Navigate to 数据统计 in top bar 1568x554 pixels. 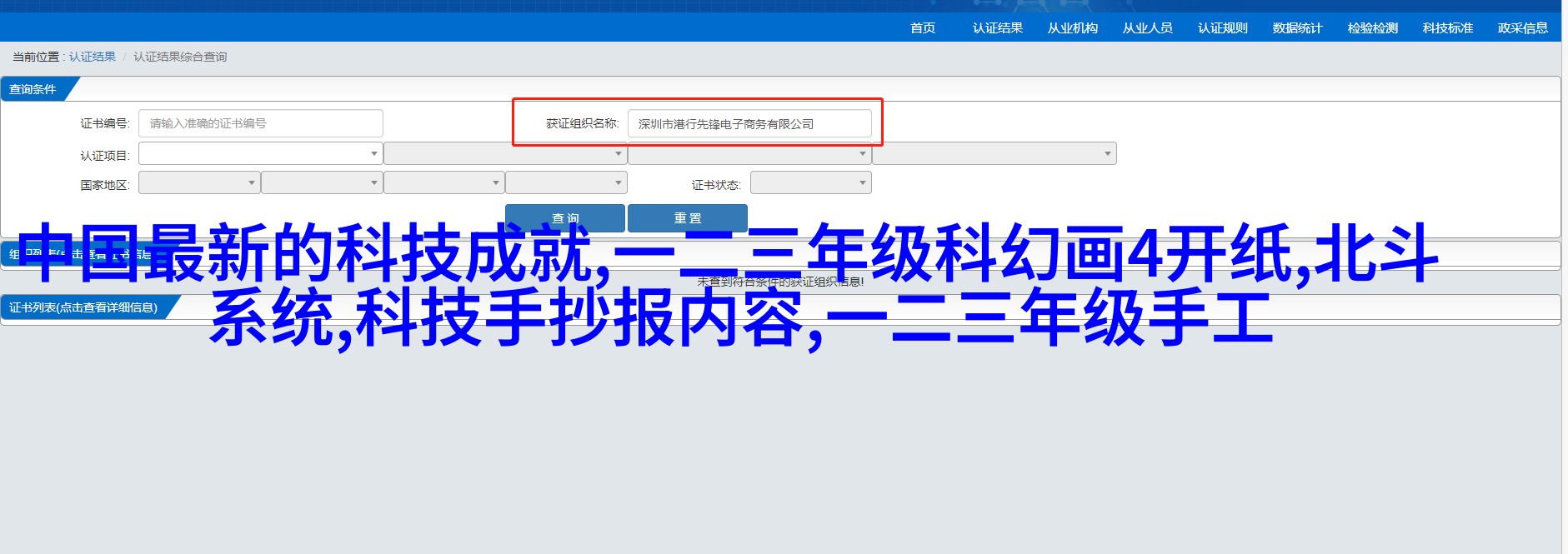pyautogui.click(x=1297, y=28)
